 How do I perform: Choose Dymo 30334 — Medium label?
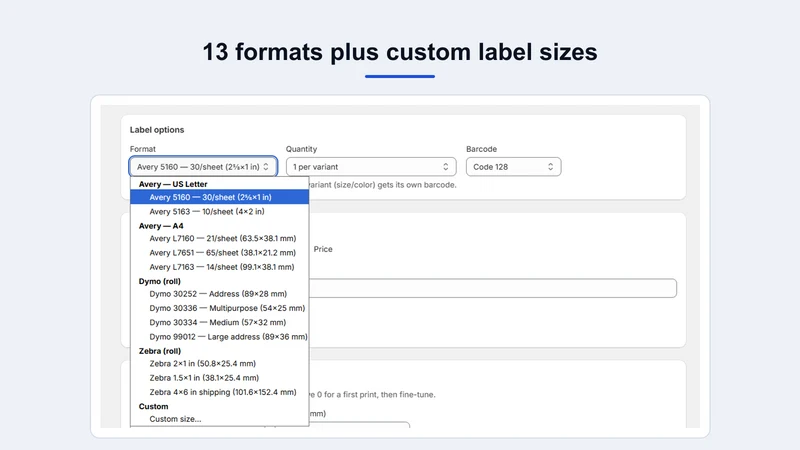219,322
